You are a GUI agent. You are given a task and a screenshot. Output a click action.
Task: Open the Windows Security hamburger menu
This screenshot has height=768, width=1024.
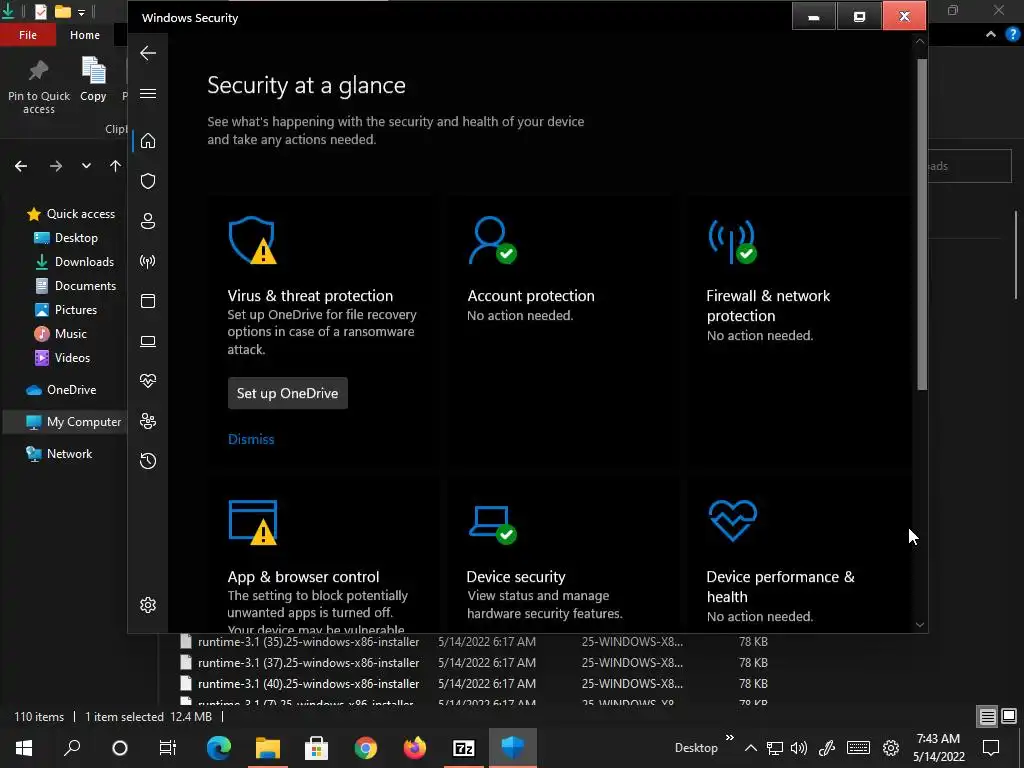148,93
